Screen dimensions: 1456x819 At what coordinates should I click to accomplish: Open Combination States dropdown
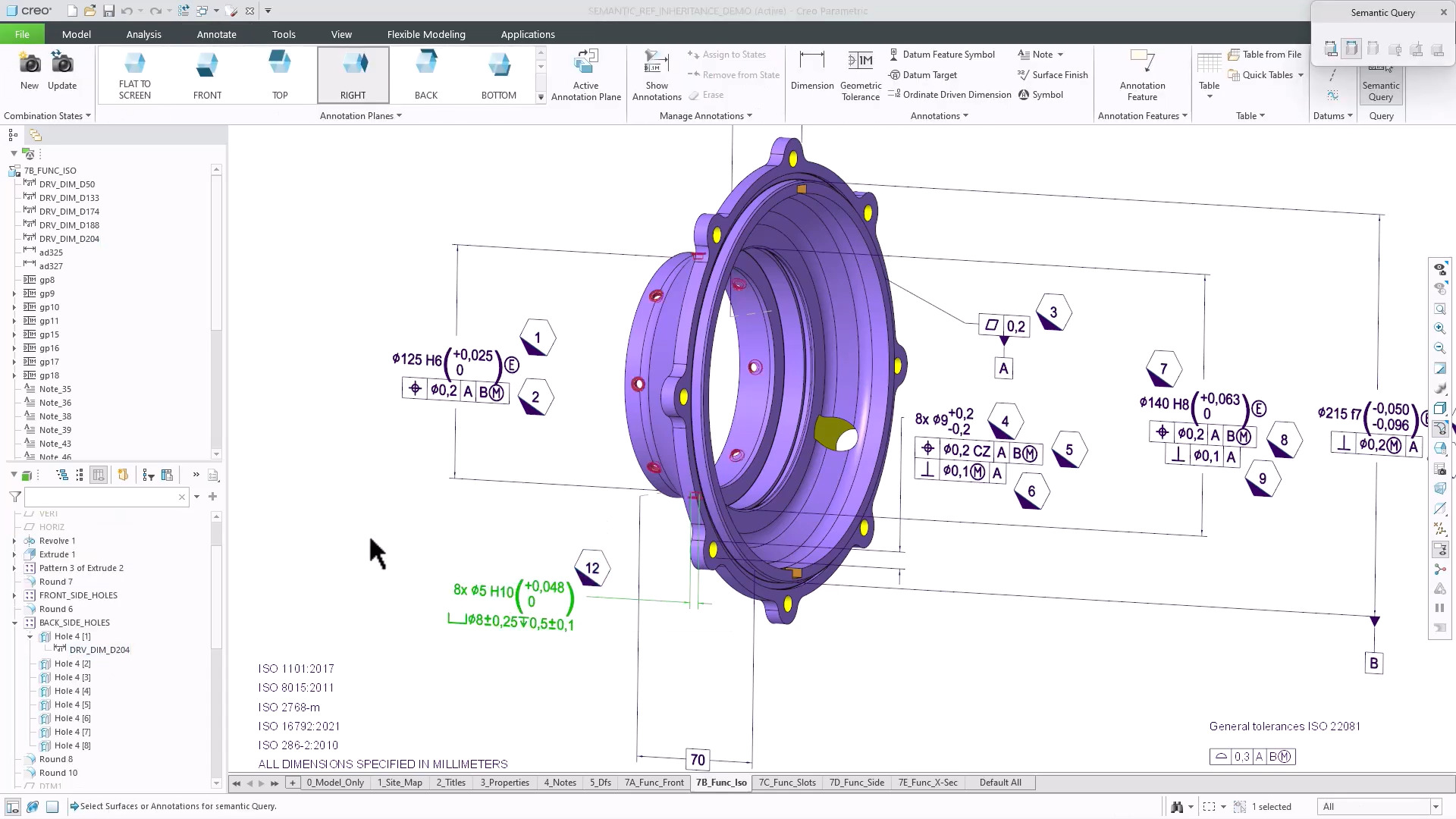(x=47, y=116)
